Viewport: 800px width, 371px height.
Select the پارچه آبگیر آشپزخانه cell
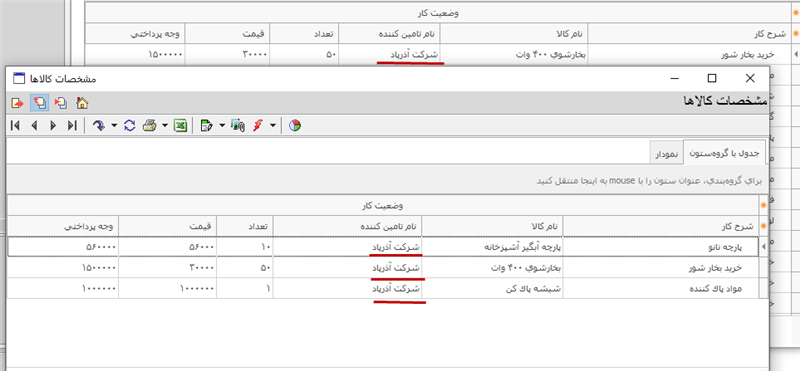point(492,246)
